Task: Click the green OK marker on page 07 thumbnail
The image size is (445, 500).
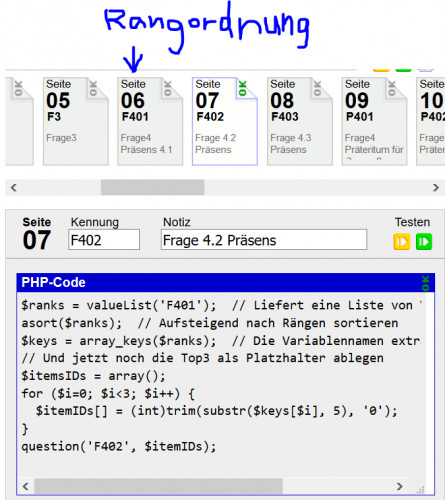Action: tap(242, 88)
